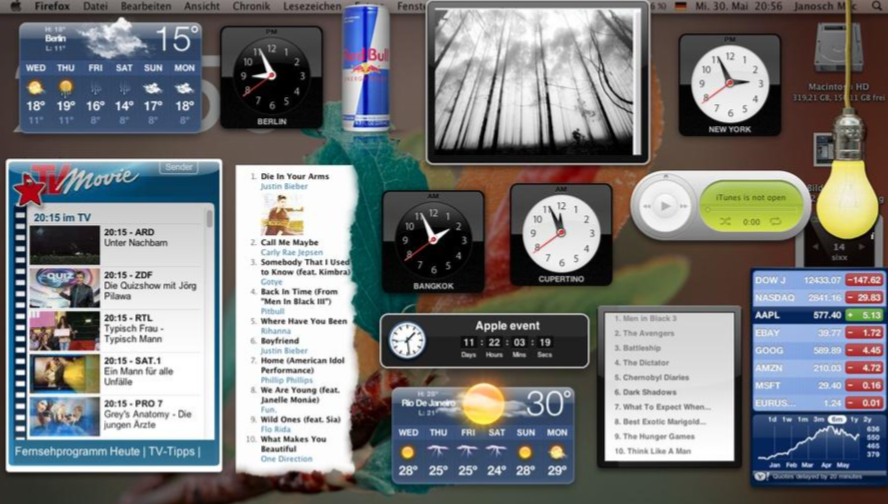Click Monday's weather icon in Rio forecast
Image resolution: width=888 pixels, height=504 pixels.
tap(557, 452)
